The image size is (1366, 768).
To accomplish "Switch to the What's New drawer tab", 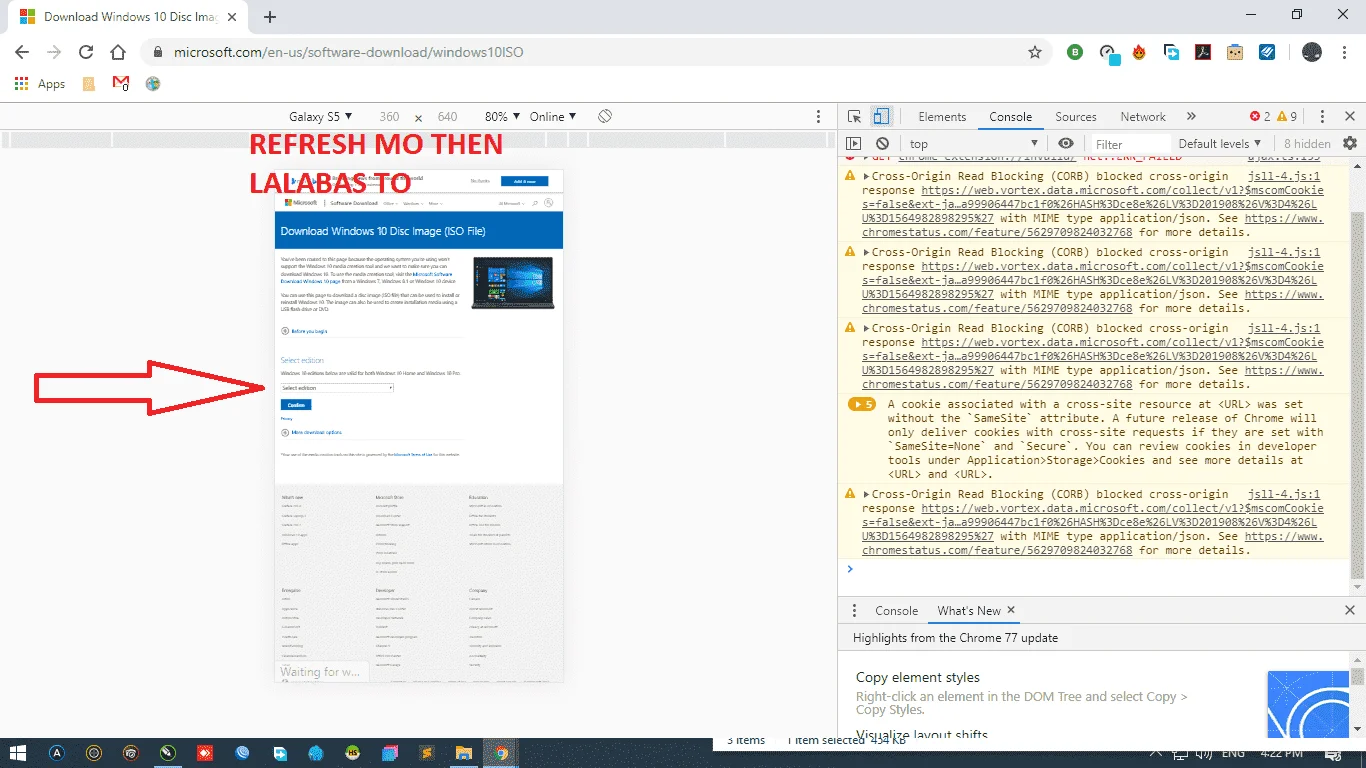I will coord(968,611).
